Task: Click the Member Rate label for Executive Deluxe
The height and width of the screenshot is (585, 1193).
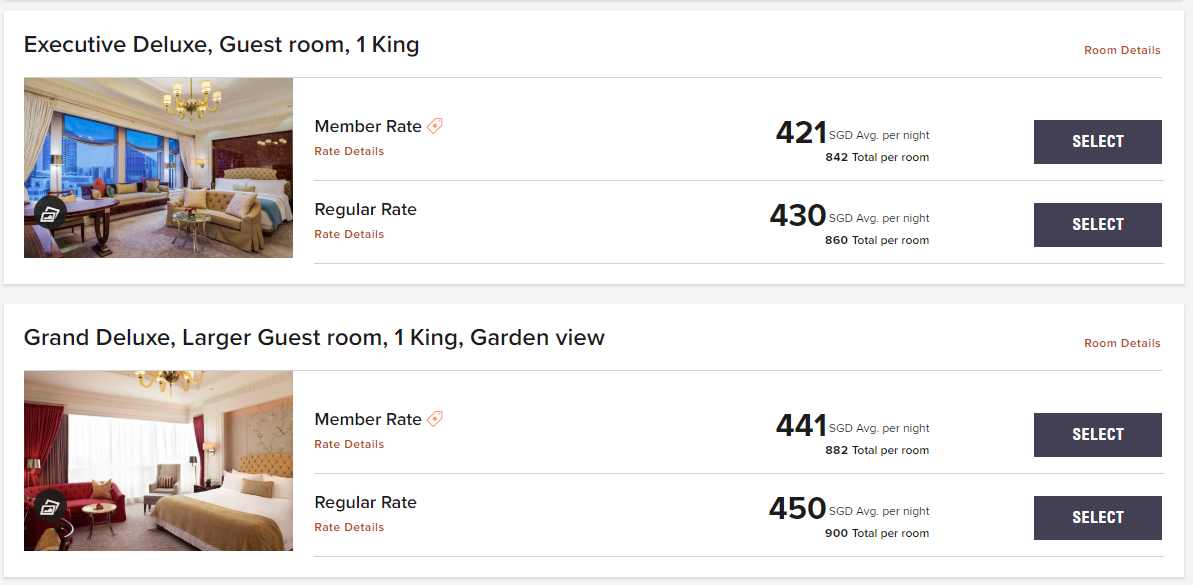Action: point(368,126)
